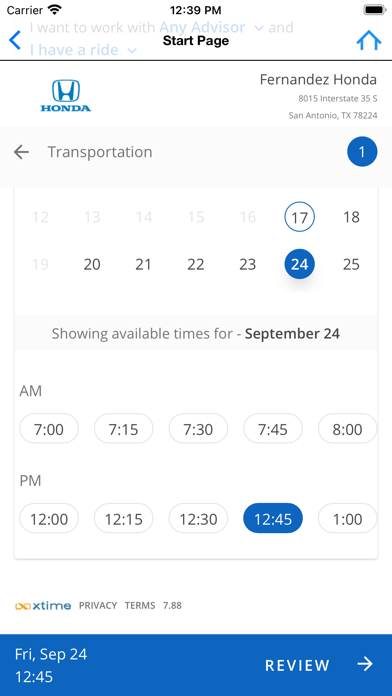This screenshot has height=696, width=392.
Task: Pick the 7:45 AM time option
Action: point(273,429)
